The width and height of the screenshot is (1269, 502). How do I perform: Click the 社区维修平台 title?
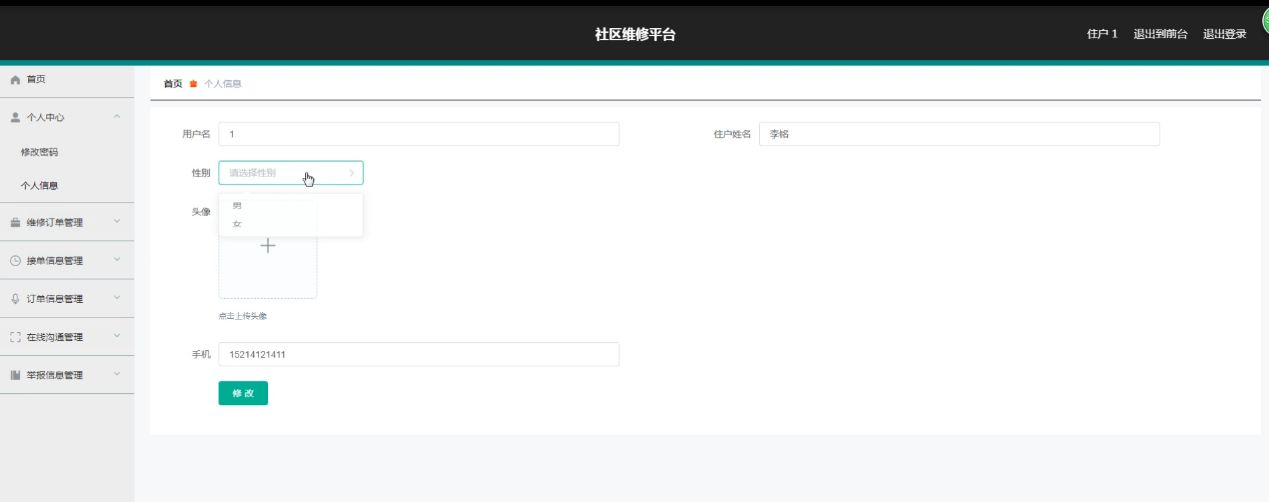635,34
